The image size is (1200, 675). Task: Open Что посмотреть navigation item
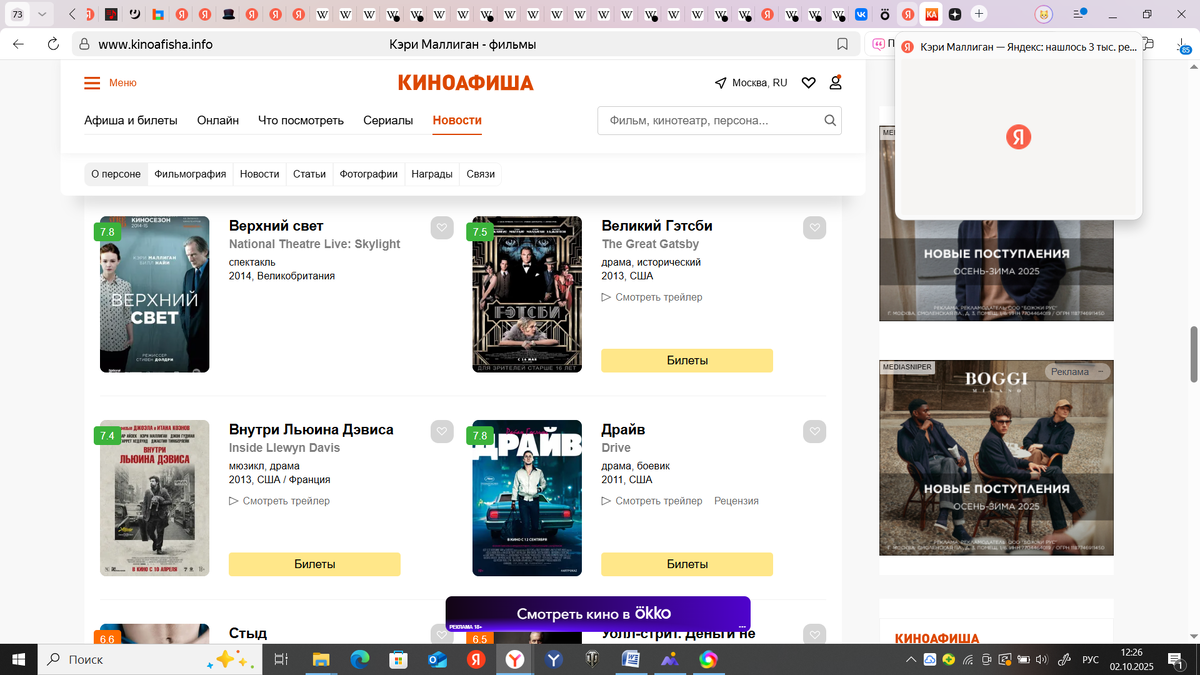pyautogui.click(x=301, y=120)
